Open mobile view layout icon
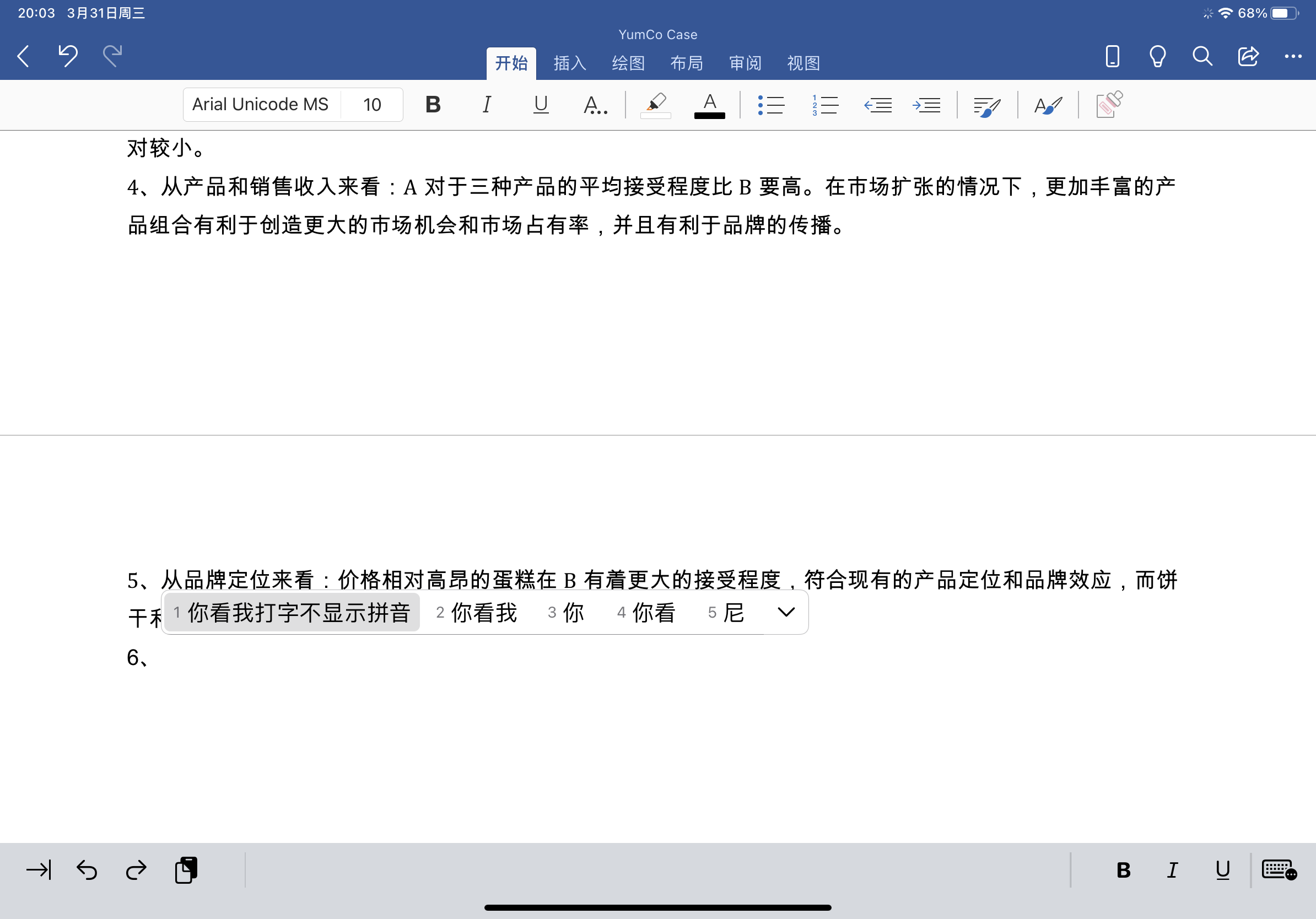 tap(1112, 56)
